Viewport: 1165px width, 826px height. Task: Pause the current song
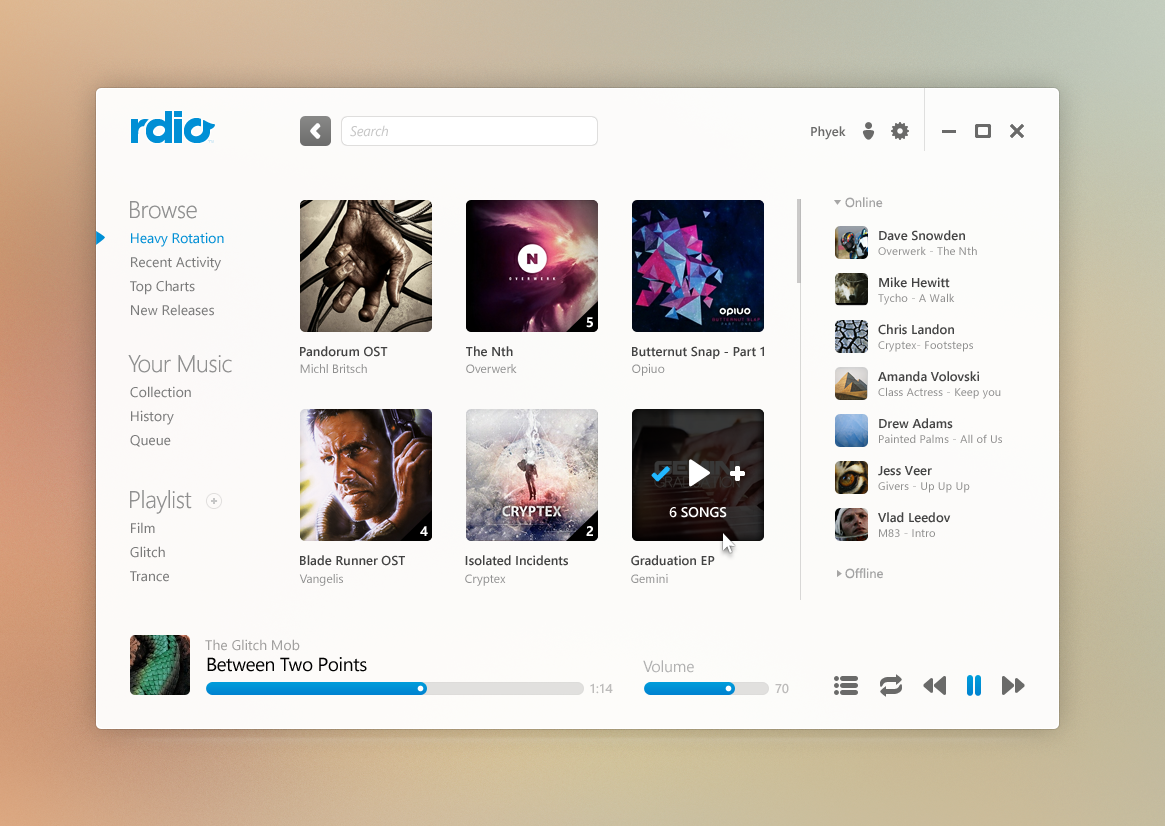pyautogui.click(x=973, y=685)
